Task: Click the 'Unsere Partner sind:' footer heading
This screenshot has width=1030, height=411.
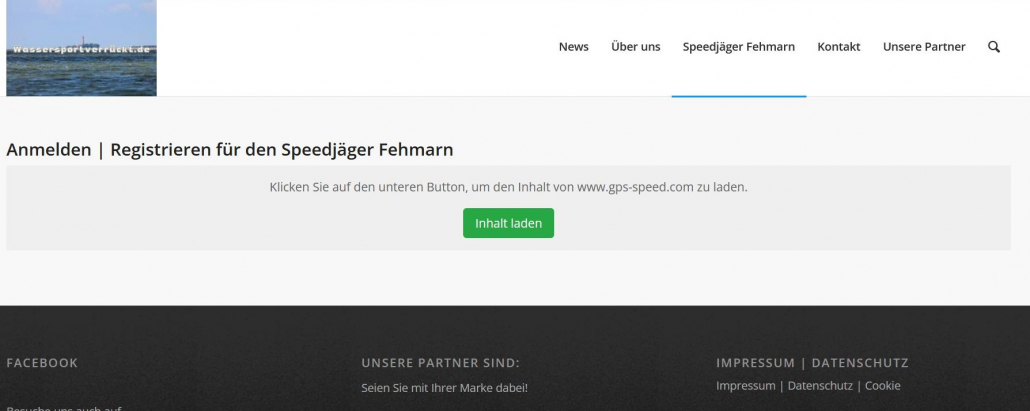Action: (440, 363)
